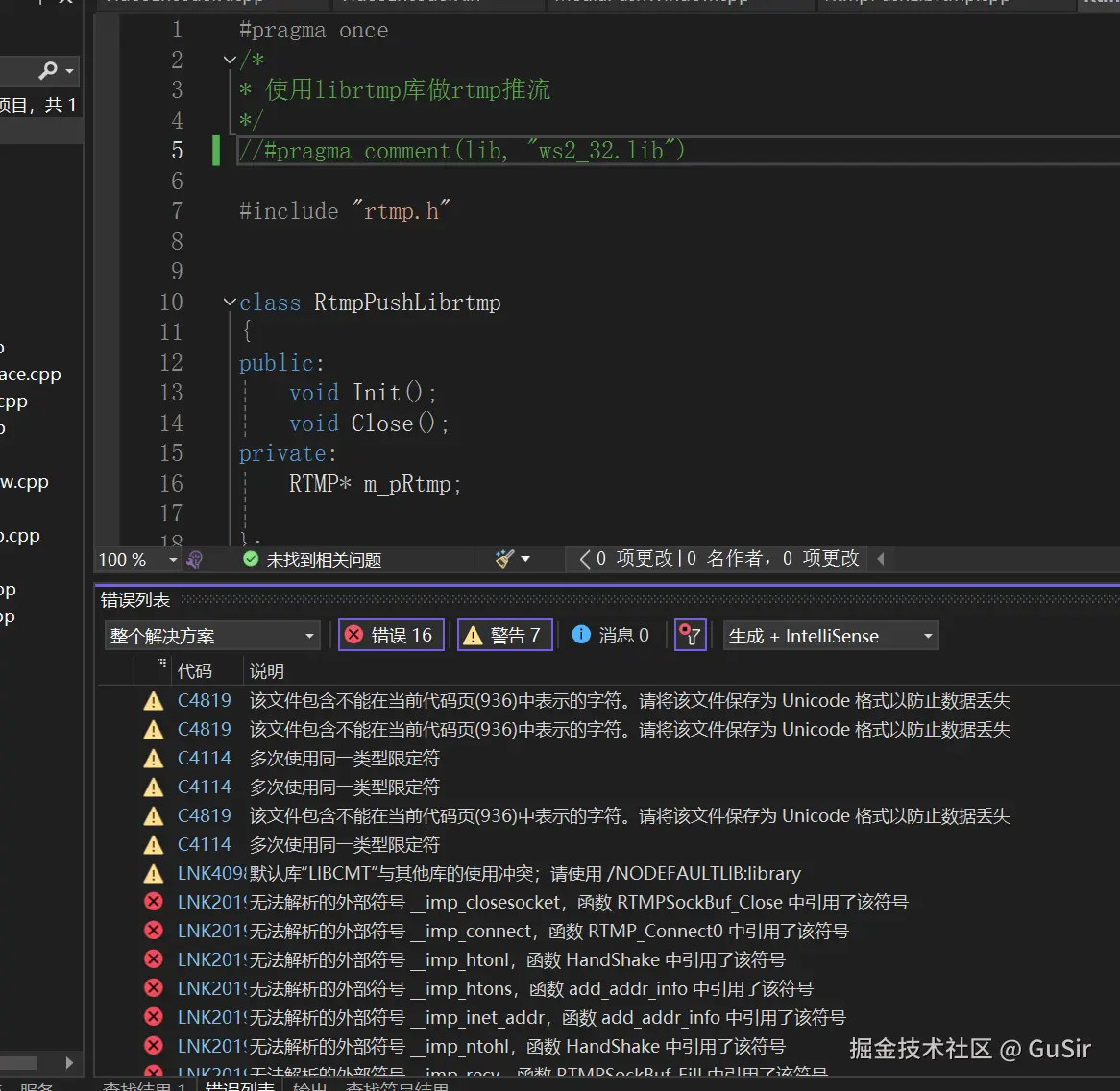Select the _imp_htons add_addr_info description
The height and width of the screenshot is (1091, 1120).
pos(531,988)
